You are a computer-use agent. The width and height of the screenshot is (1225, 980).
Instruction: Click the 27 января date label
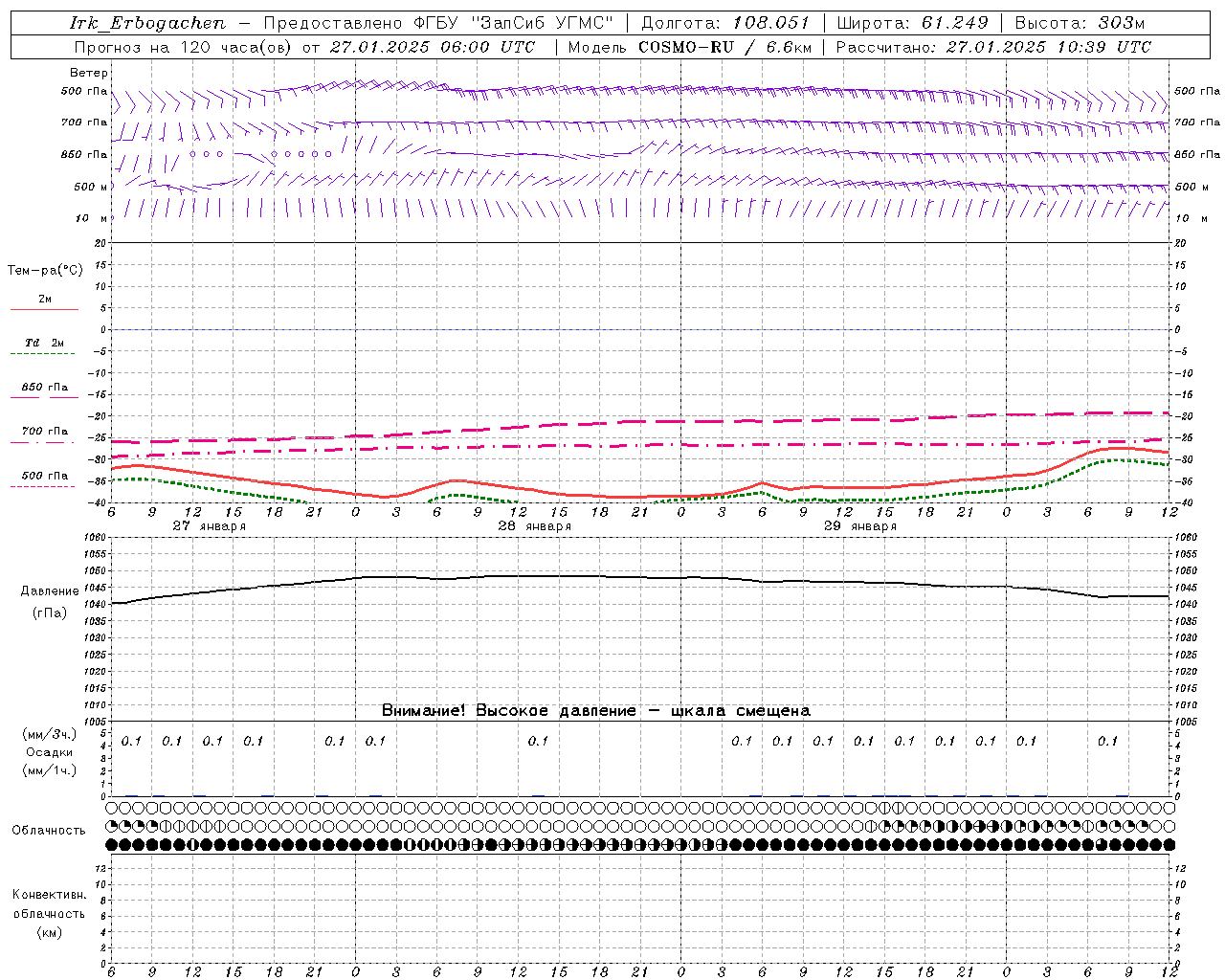point(210,526)
